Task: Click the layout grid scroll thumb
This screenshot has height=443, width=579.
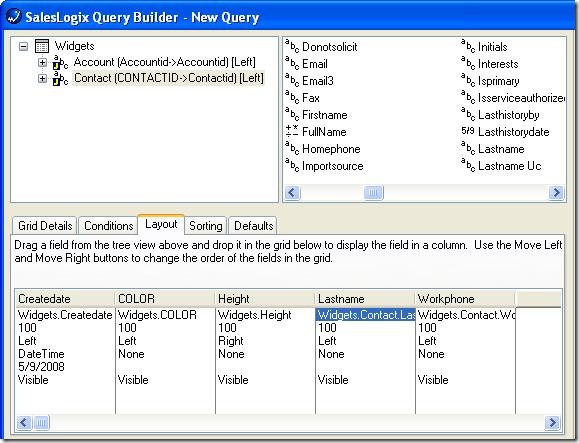Action: pos(41,422)
